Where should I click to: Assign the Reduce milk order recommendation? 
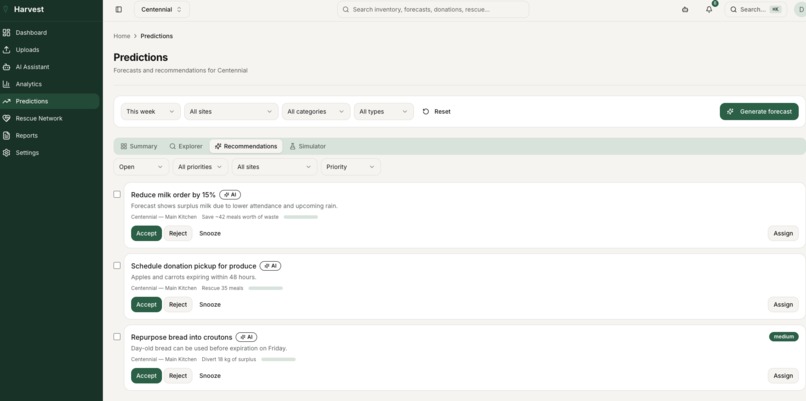pos(783,233)
